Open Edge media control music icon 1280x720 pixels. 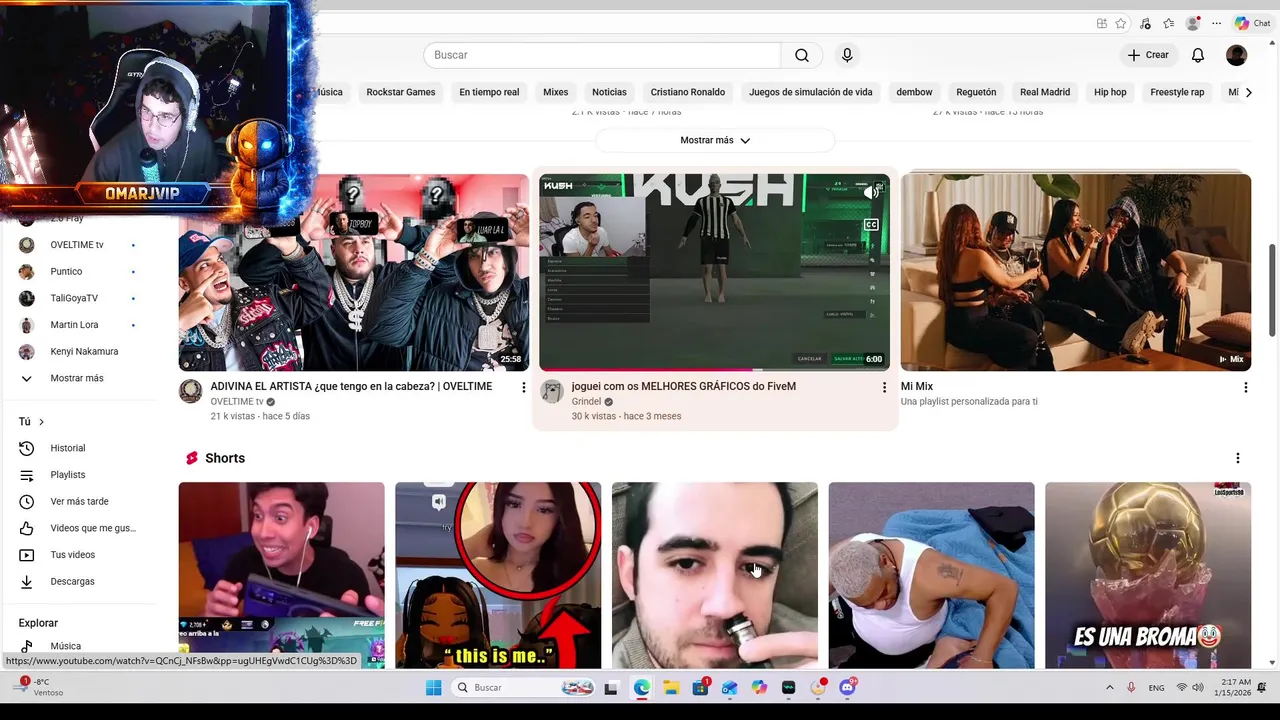[x=1145, y=23]
